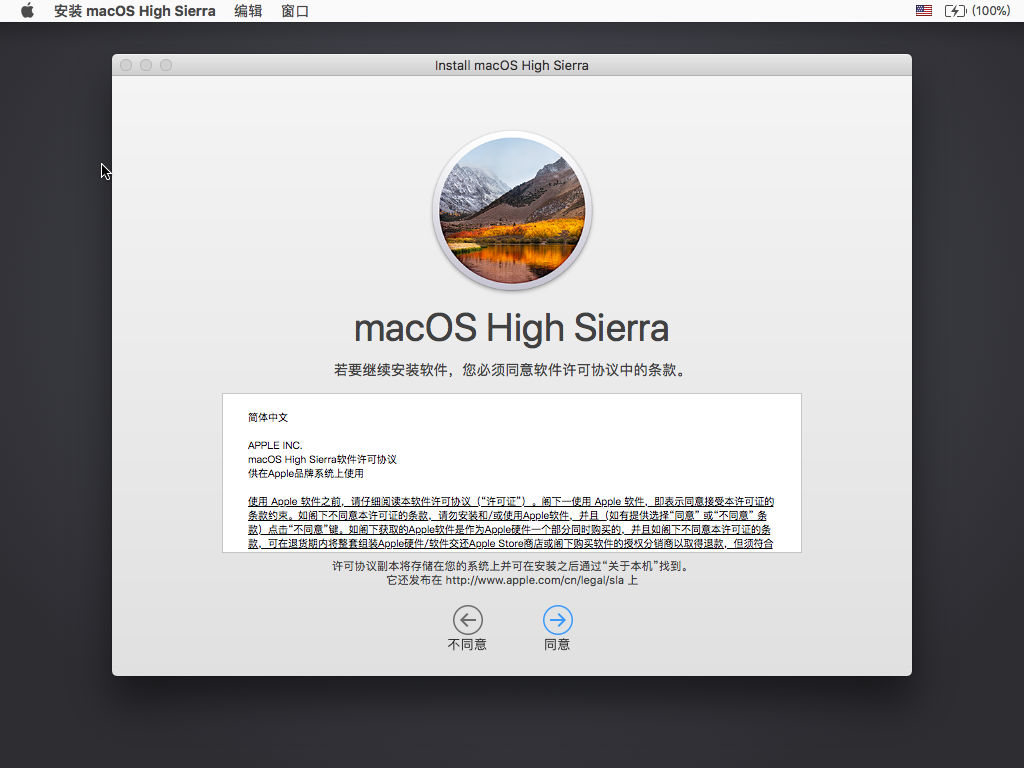
Task: Open the 安装 macOS High Sierra menu
Action: (135, 11)
